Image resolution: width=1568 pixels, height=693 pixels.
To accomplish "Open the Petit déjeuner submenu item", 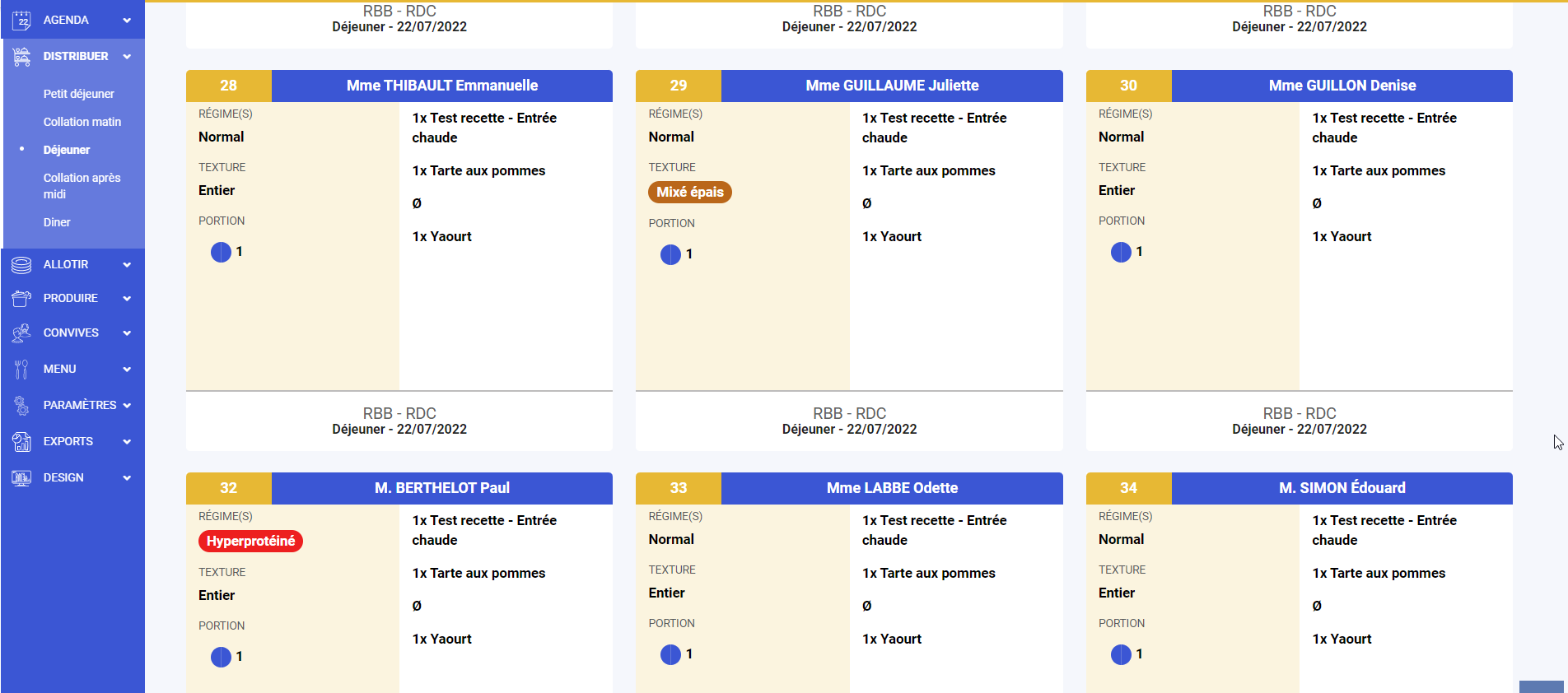I will [78, 94].
